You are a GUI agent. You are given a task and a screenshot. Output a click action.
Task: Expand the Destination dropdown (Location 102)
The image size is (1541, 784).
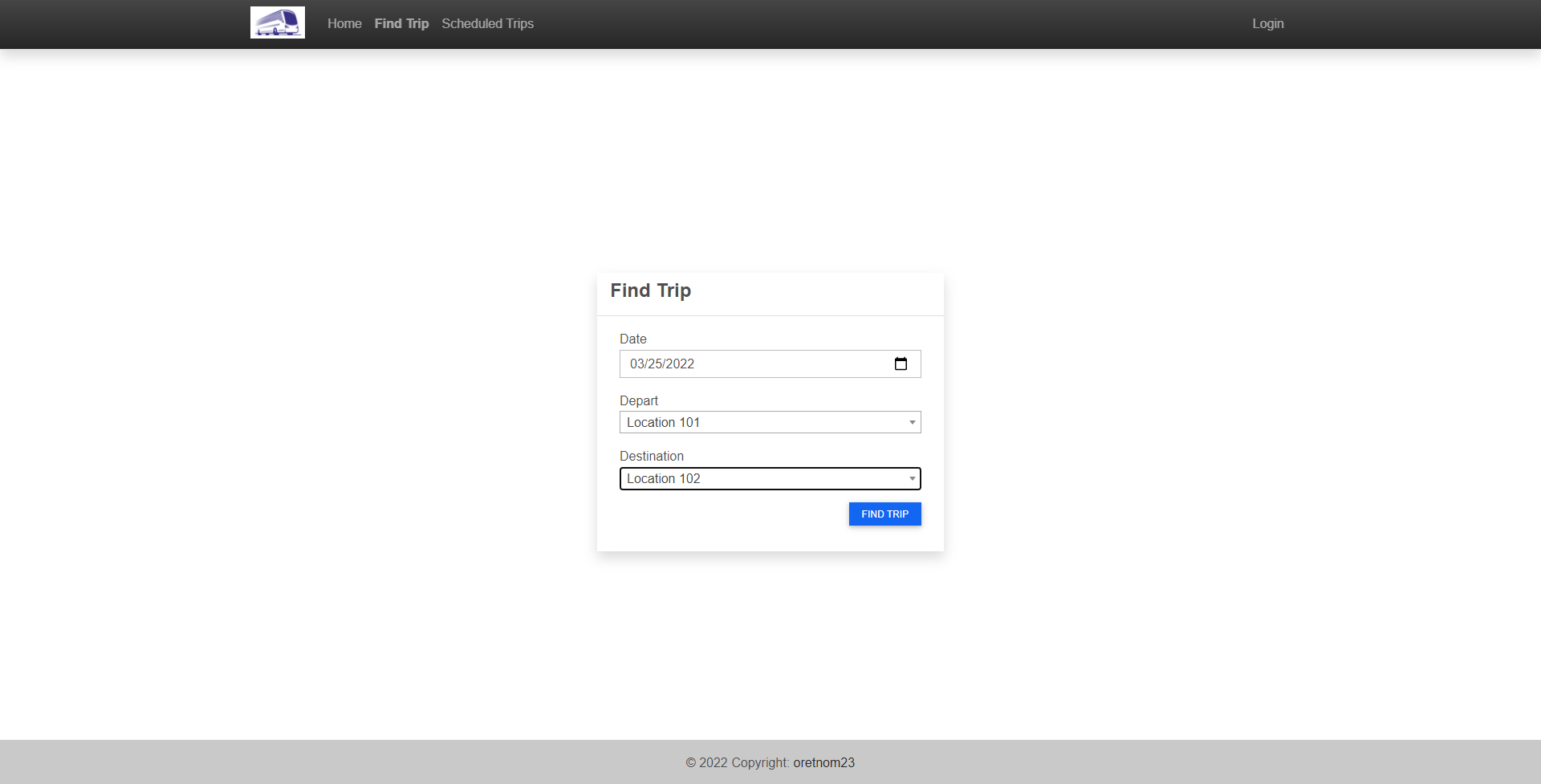click(770, 478)
